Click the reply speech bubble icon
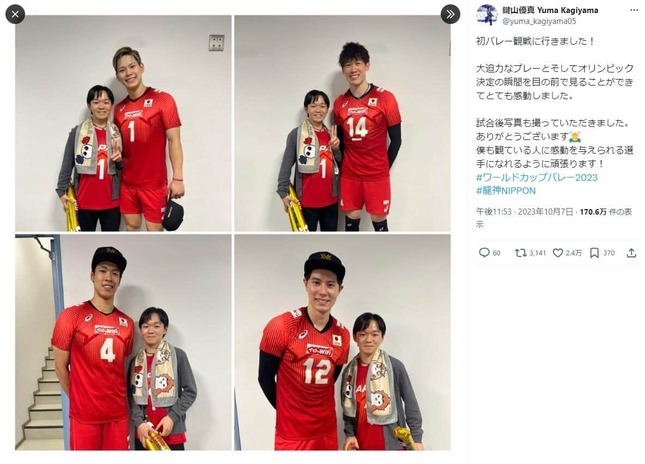Viewport: 645px width, 464px height. coord(484,253)
